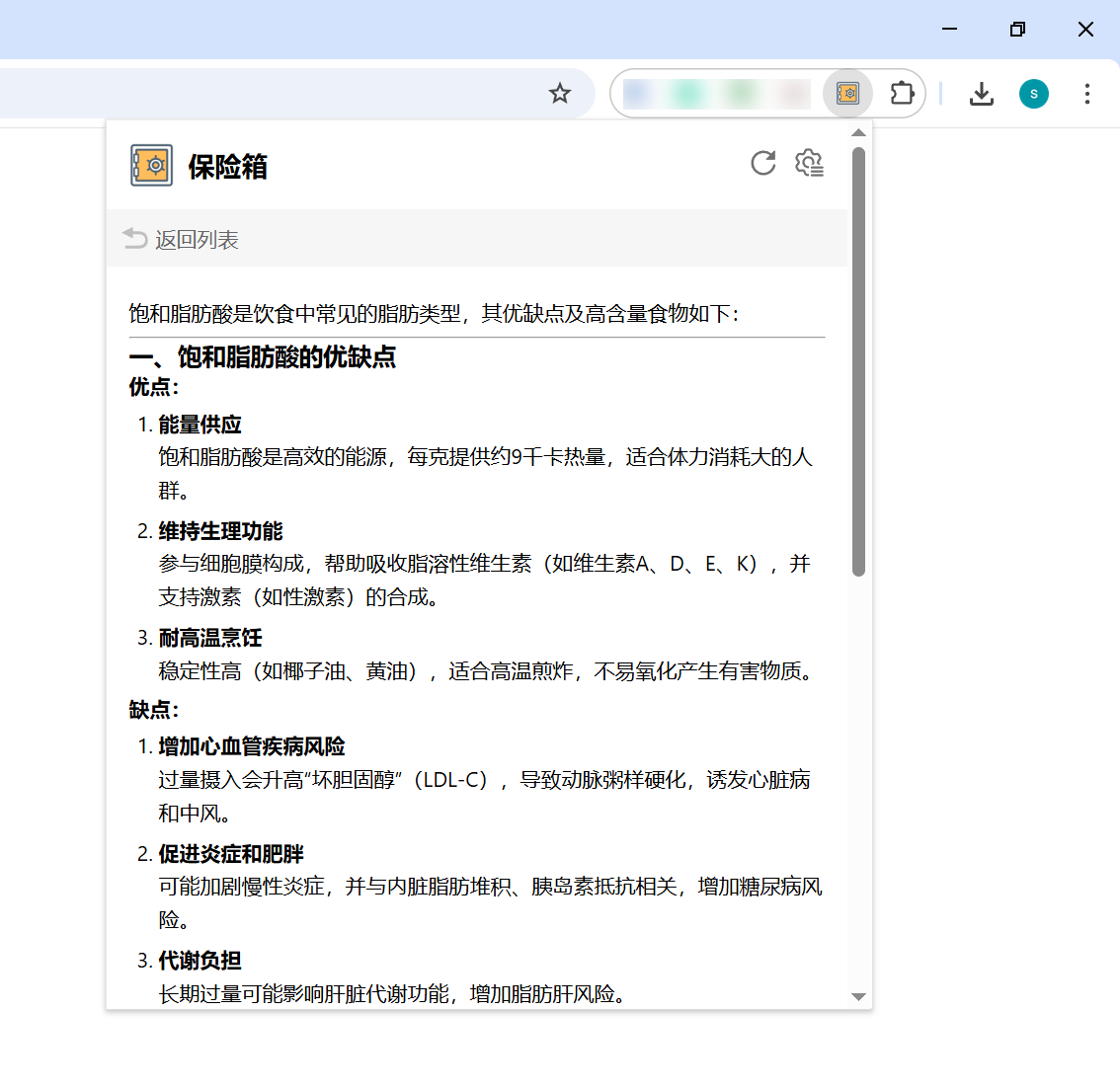Click the 能量供应 list heading
The image size is (1120, 1089).
[x=200, y=425]
